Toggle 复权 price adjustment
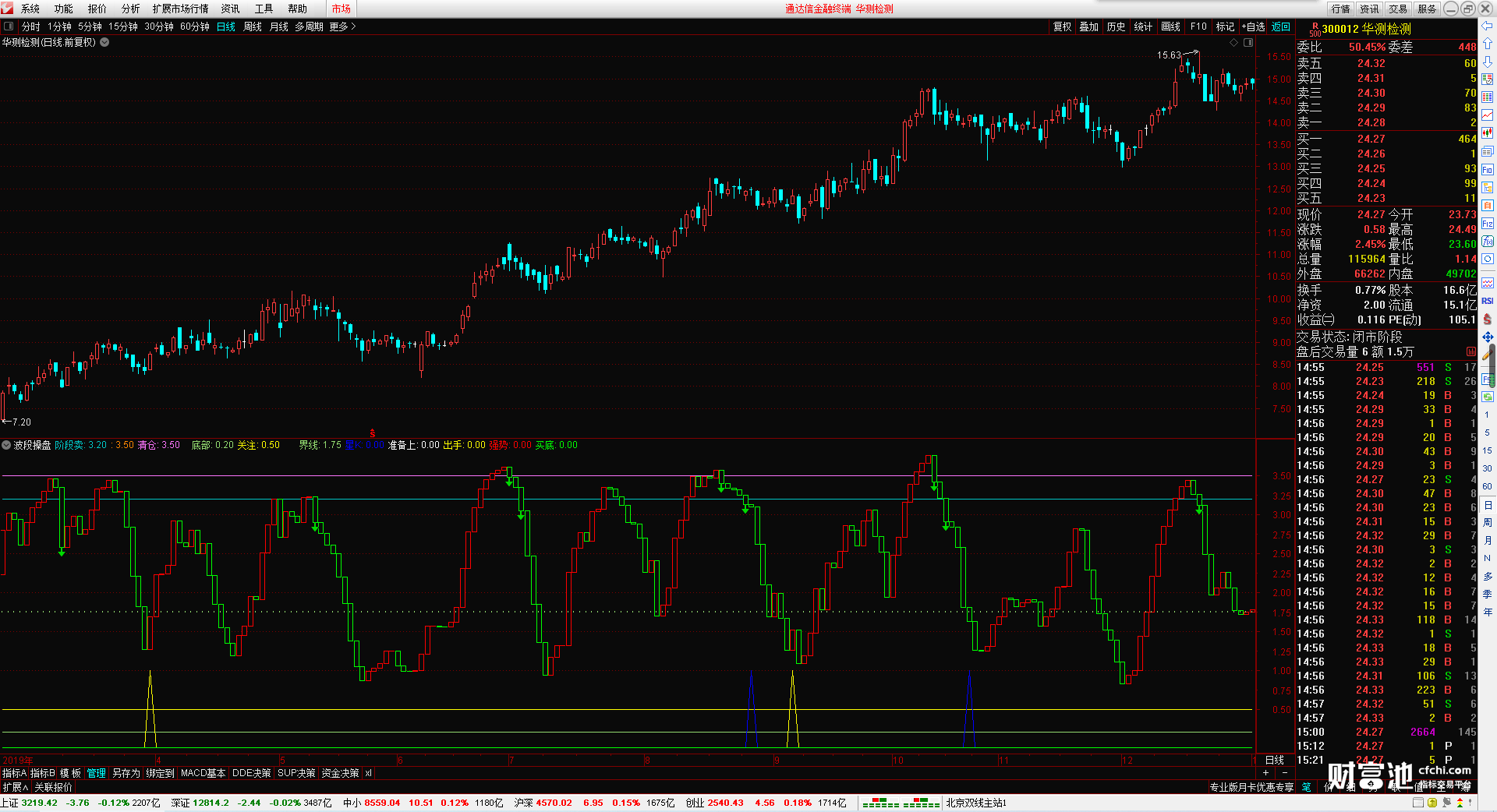The height and width of the screenshot is (812, 1497). [1062, 26]
